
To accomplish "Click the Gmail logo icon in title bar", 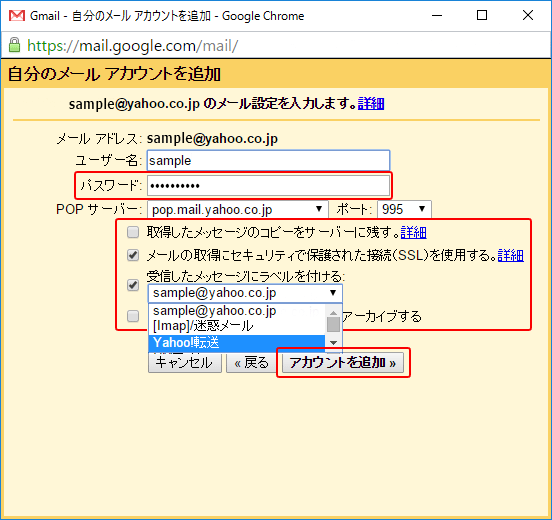I will point(17,16).
